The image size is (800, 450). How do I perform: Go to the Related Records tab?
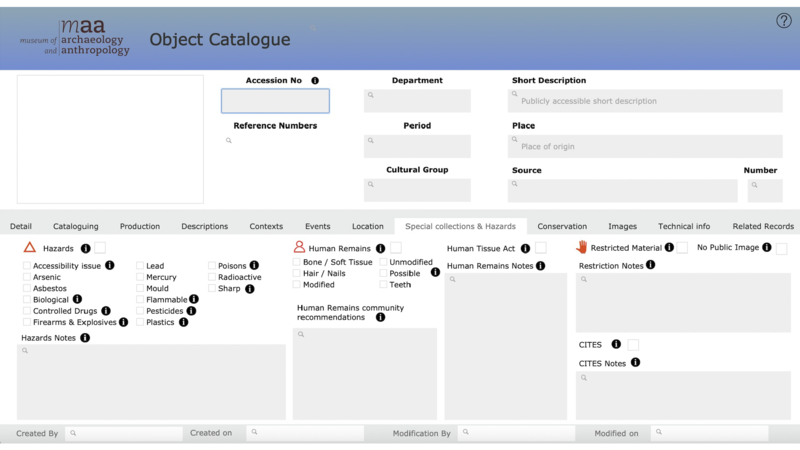[x=763, y=226]
